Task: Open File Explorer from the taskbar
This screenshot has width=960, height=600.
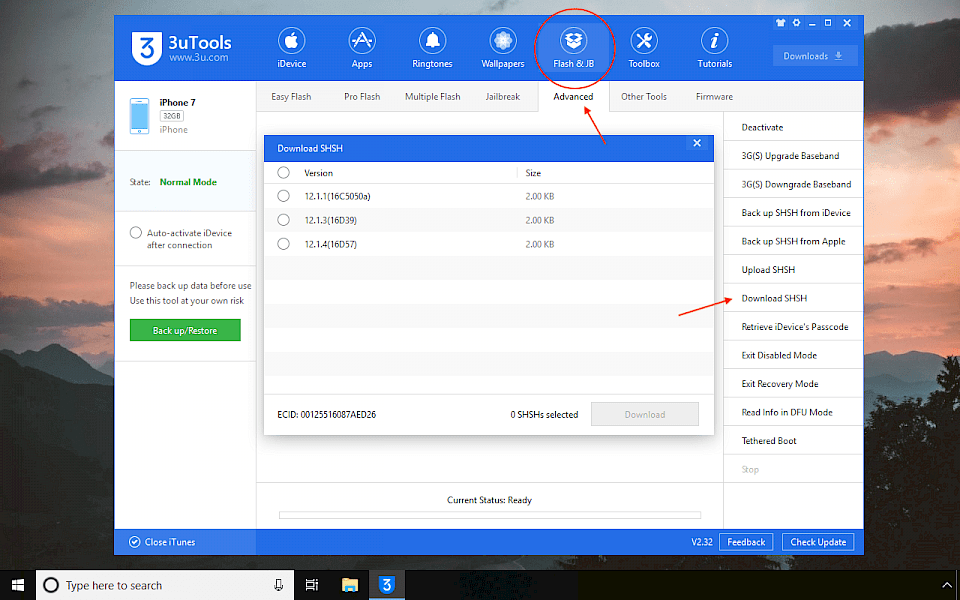Action: [350, 585]
